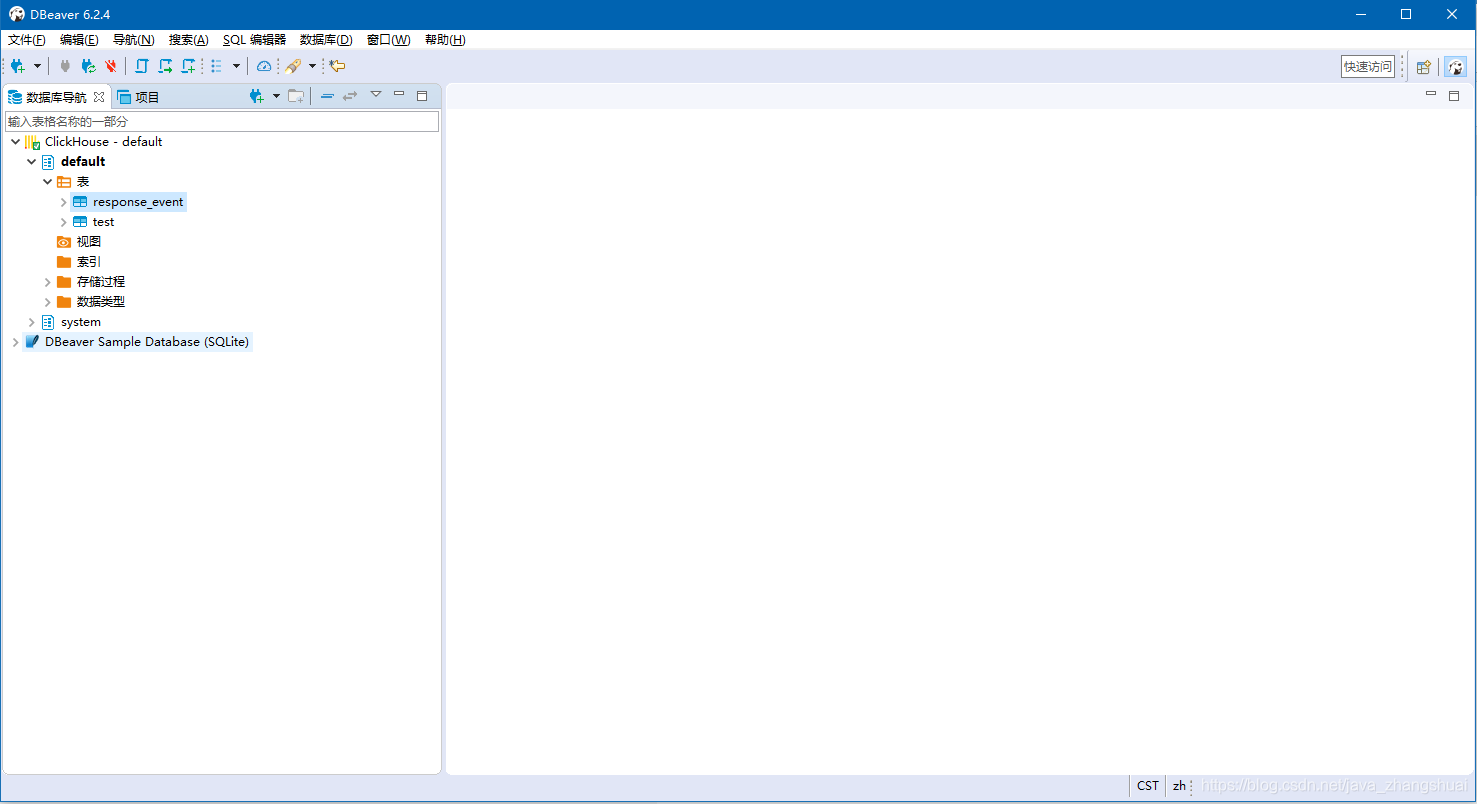
Task: Click the gray Connect plug icon
Action: [x=65, y=66]
